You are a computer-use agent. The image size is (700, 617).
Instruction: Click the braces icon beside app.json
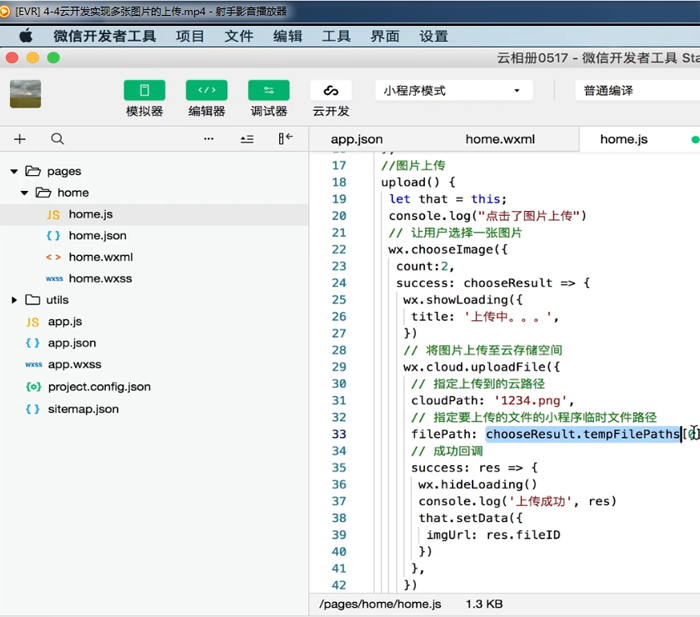click(33, 343)
